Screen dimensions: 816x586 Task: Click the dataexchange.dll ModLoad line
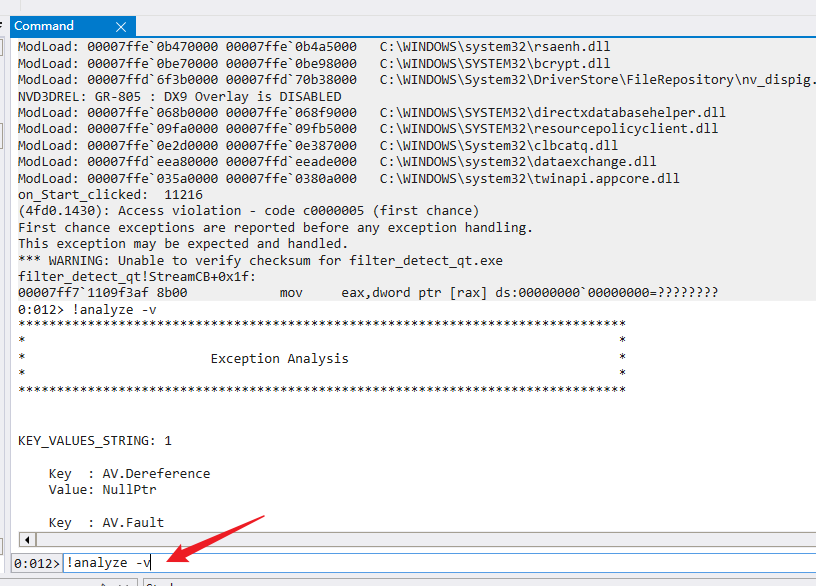coord(337,162)
